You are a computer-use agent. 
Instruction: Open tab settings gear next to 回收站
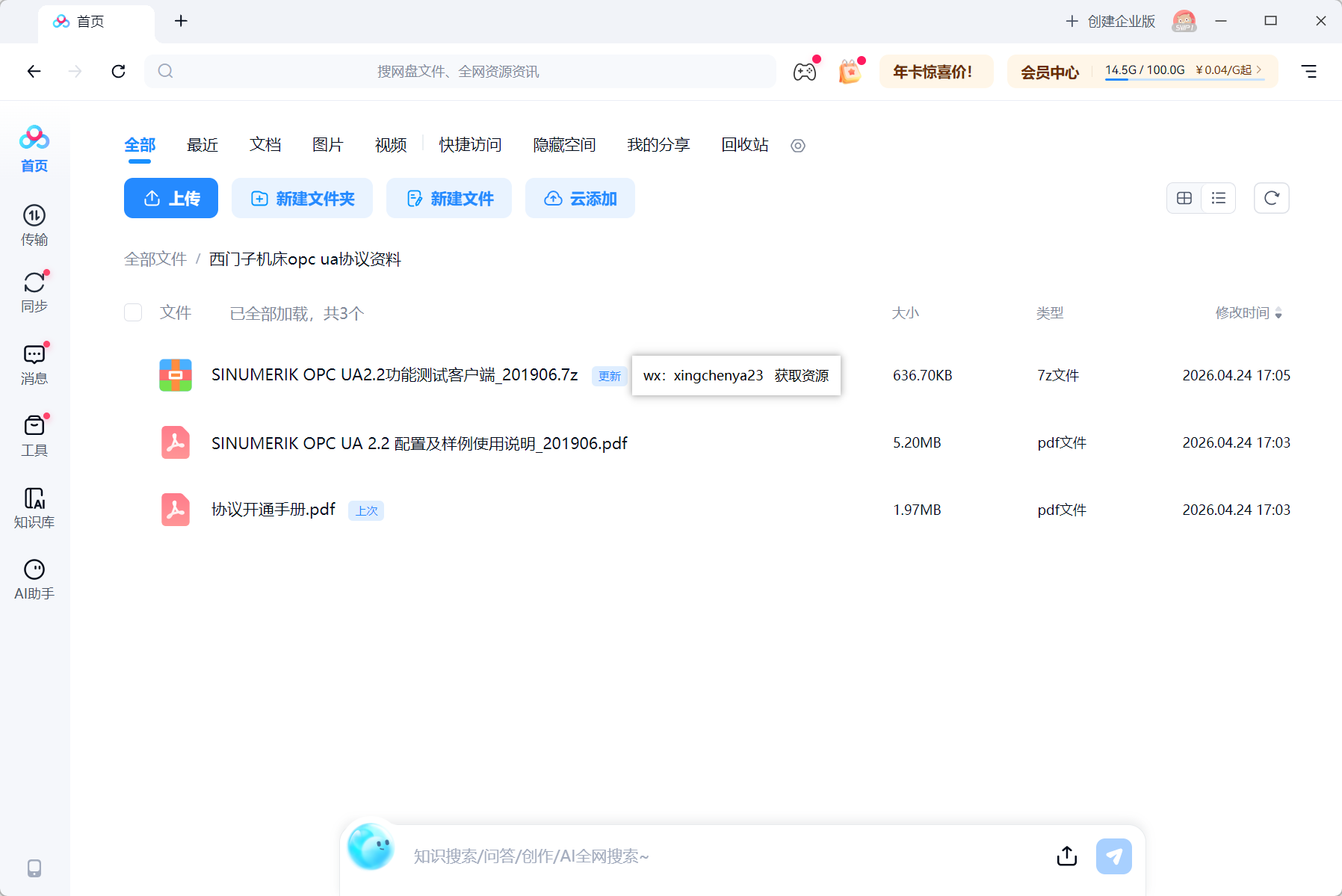[x=798, y=146]
